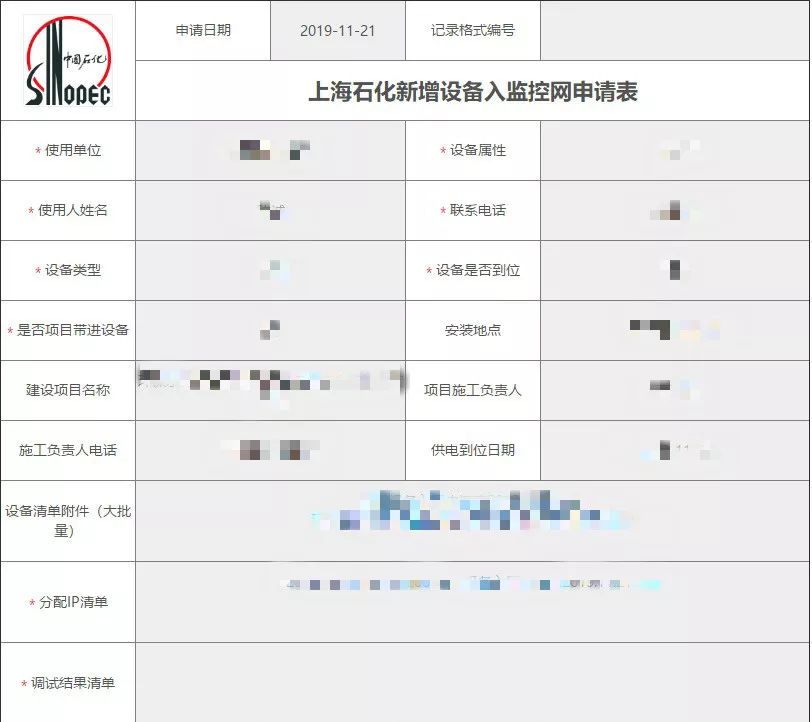Click the 设备属性 value field
The height and width of the screenshot is (722, 812).
tap(675, 151)
